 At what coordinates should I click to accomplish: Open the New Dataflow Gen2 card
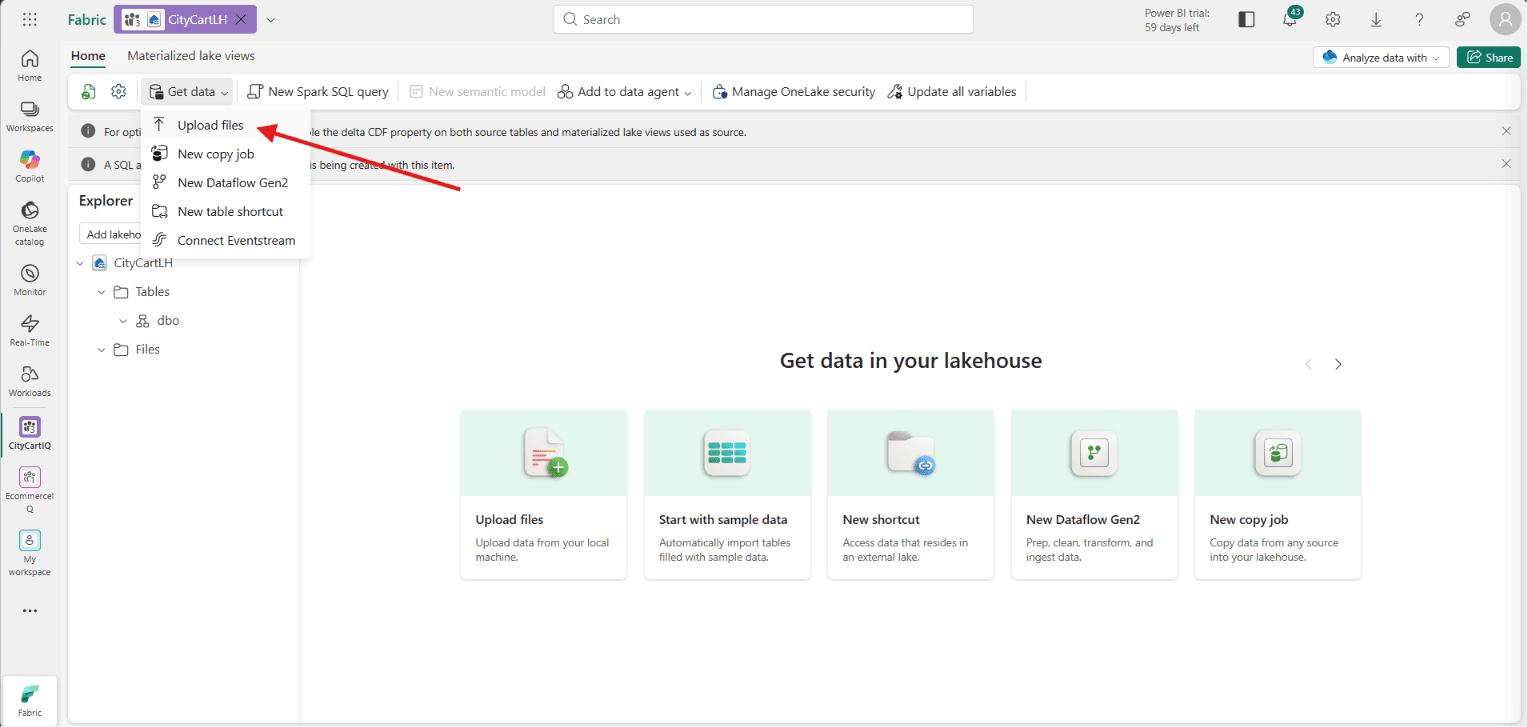coord(1094,494)
